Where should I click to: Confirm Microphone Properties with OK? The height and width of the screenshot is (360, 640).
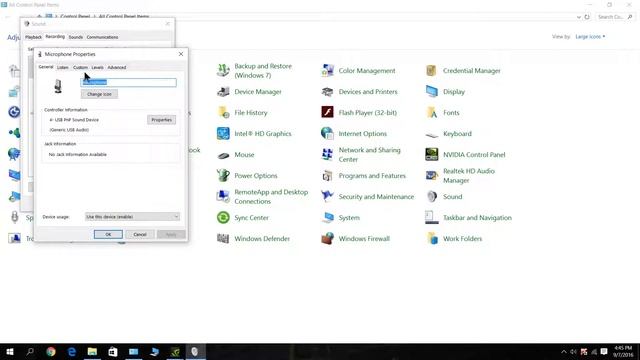pyautogui.click(x=108, y=234)
